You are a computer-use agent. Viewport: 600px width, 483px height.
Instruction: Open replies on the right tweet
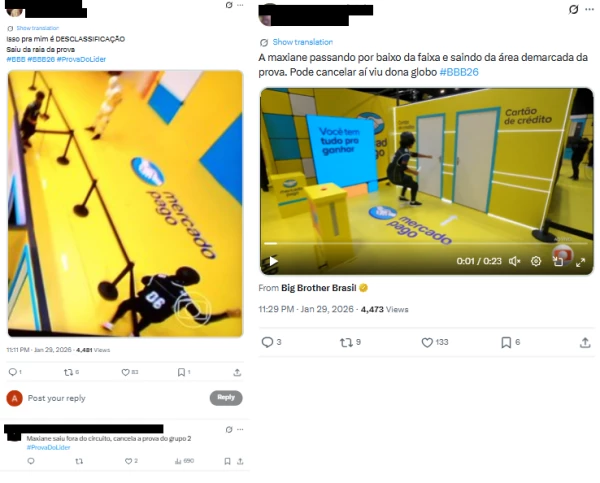click(267, 342)
